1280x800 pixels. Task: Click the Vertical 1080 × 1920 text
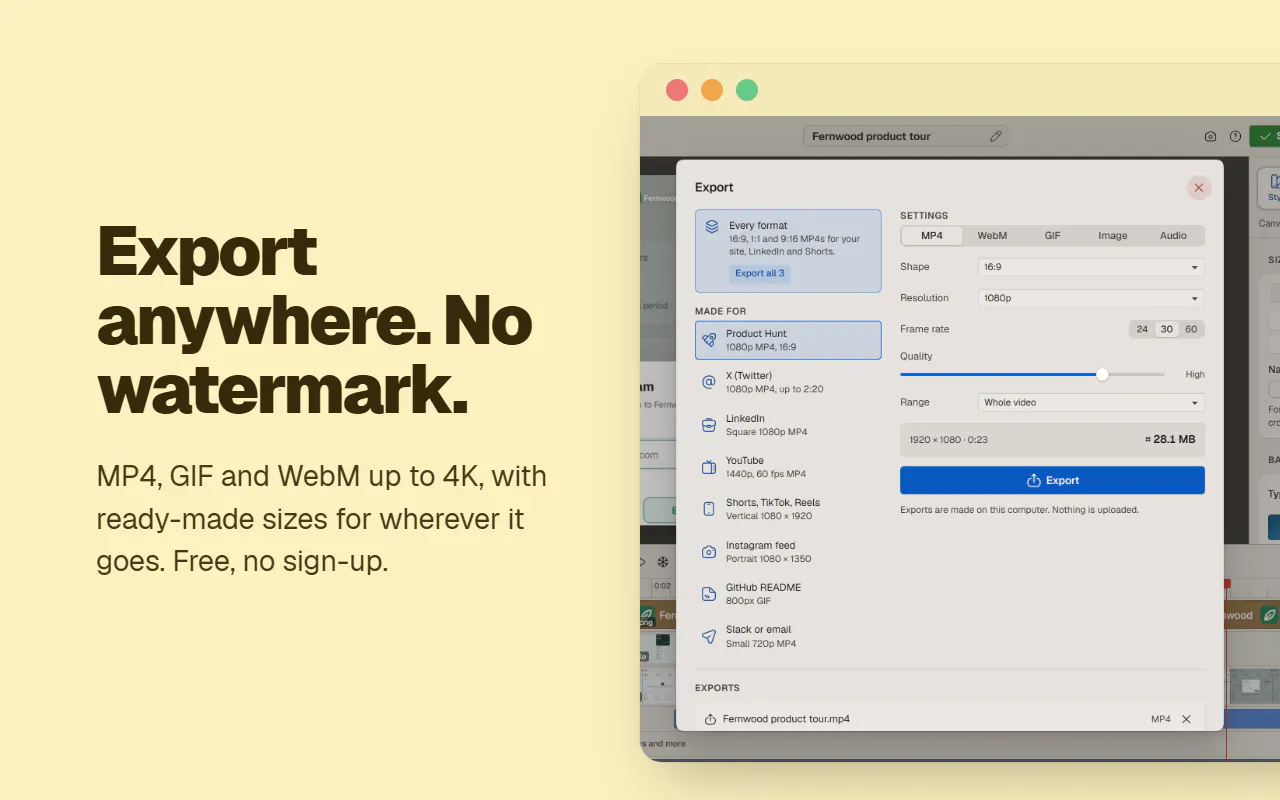(x=769, y=516)
